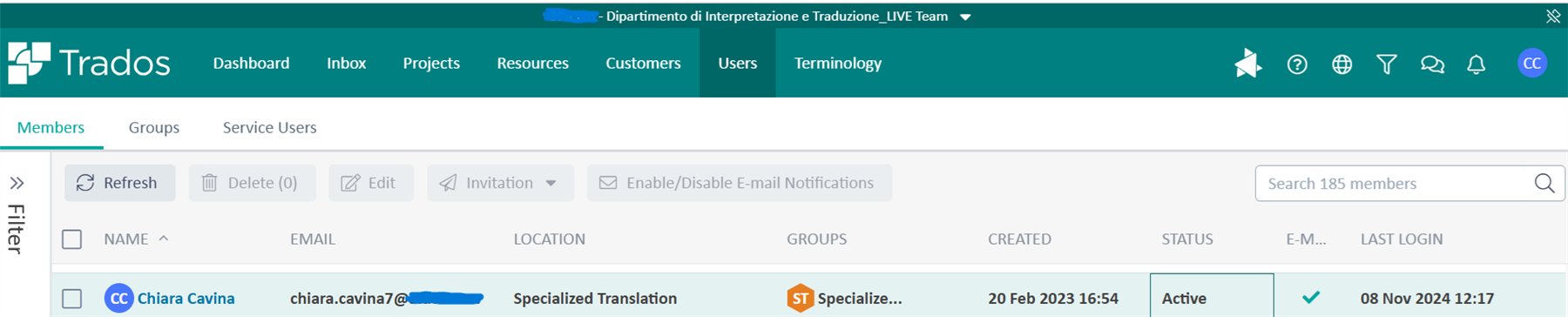Open the help question mark icon
The image size is (1568, 317).
tap(1297, 64)
